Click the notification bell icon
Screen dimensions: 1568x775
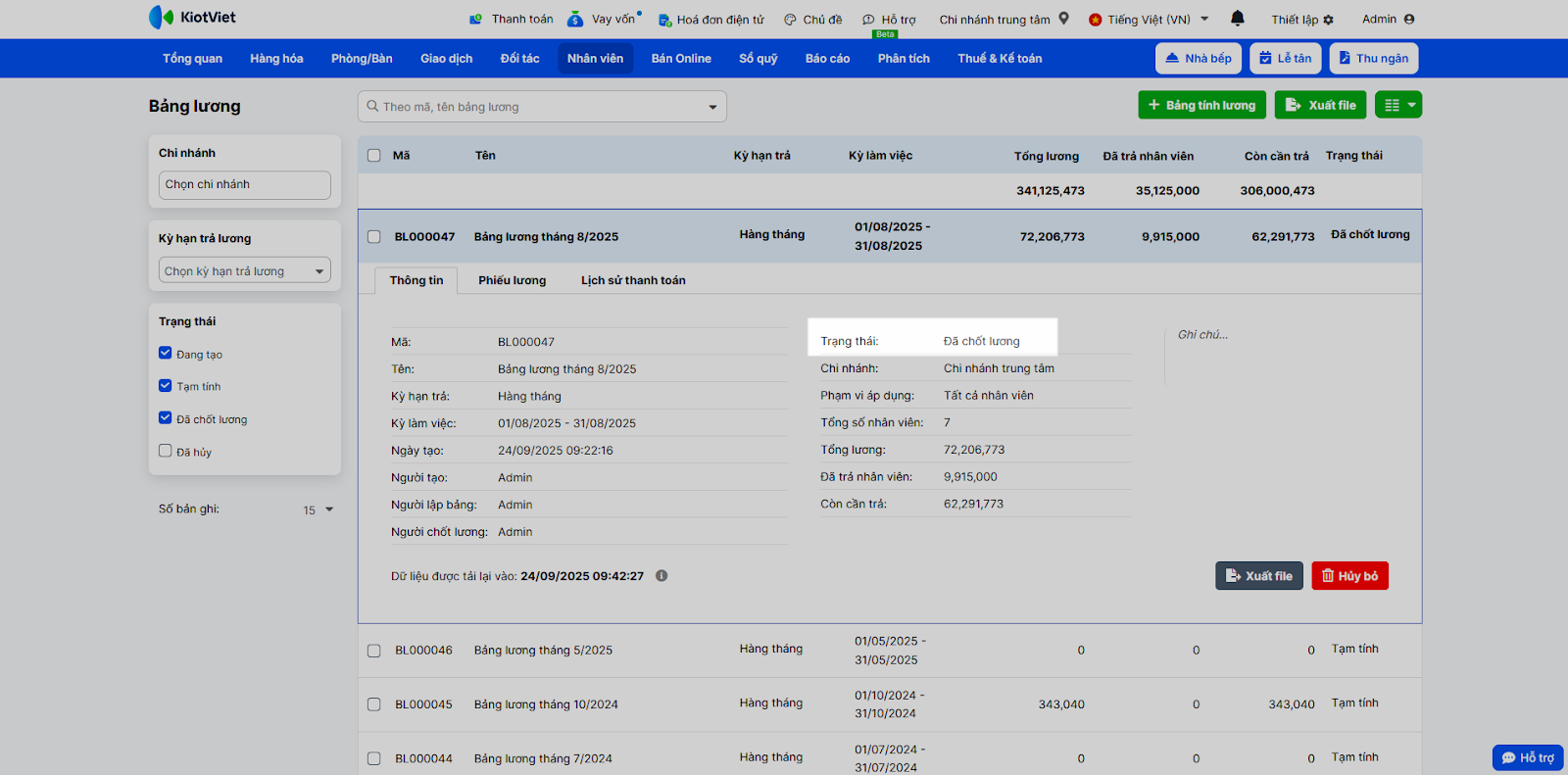point(1238,18)
